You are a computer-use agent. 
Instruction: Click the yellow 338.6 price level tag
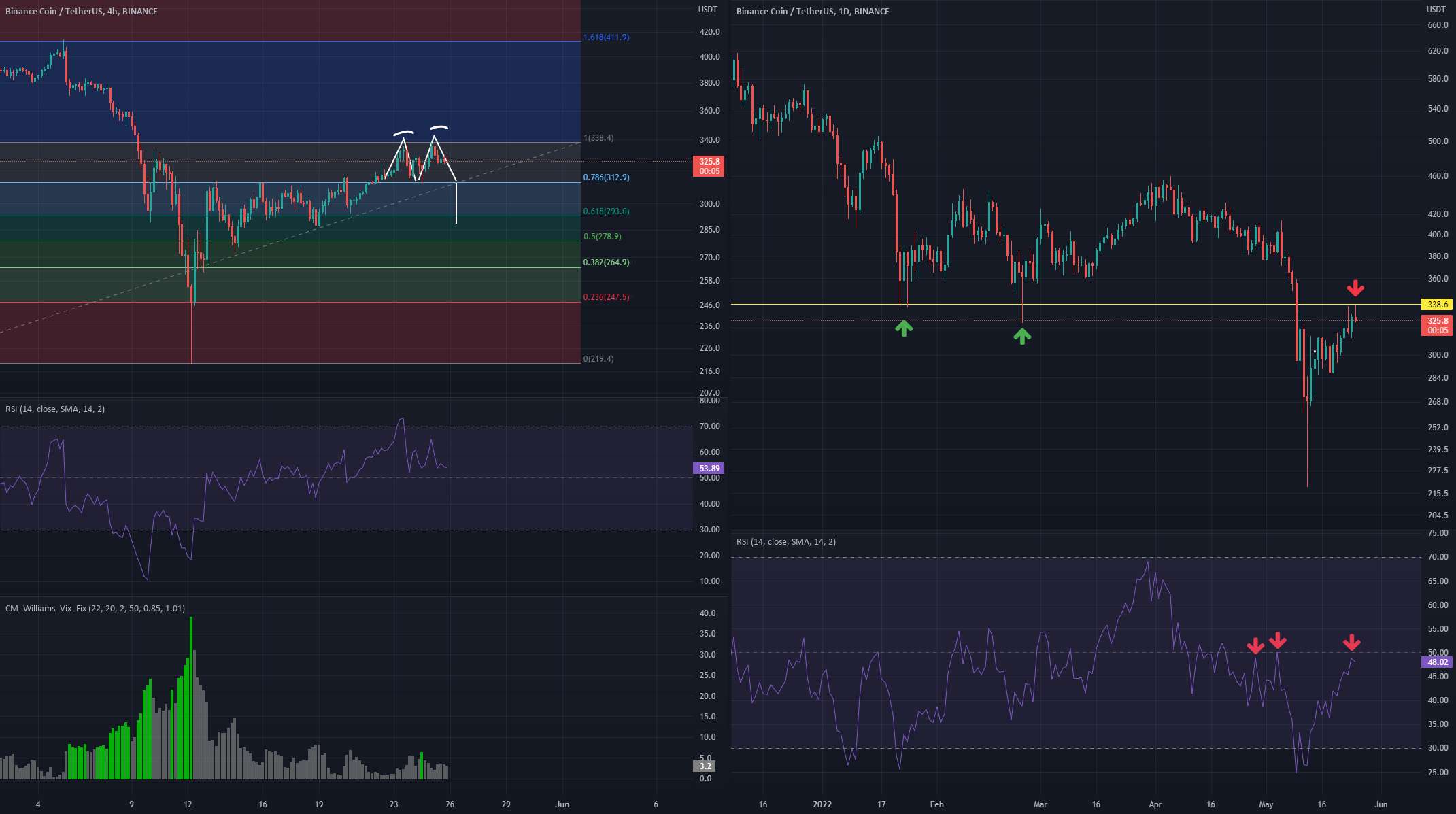pyautogui.click(x=1438, y=304)
